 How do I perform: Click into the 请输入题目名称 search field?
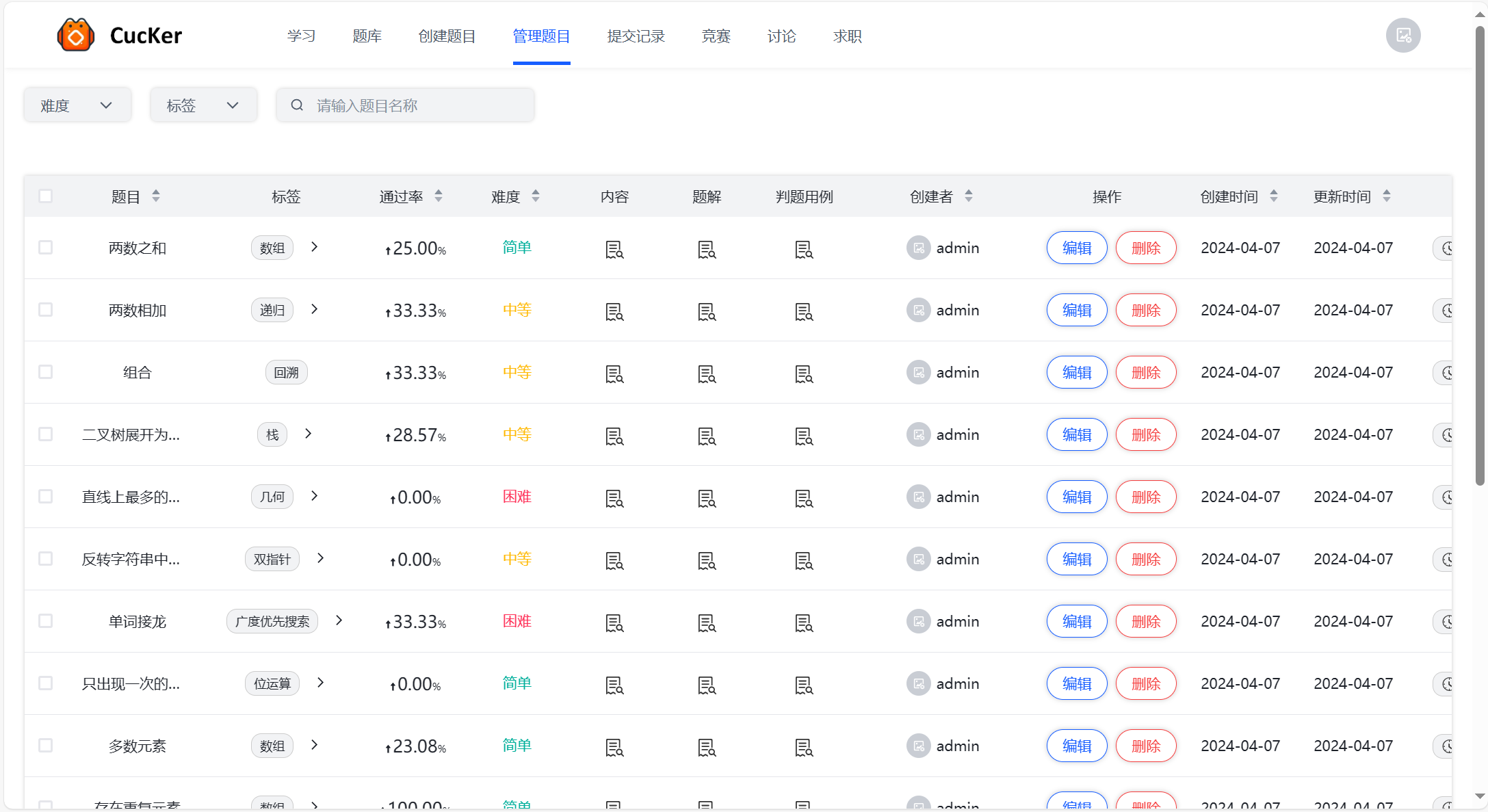(405, 105)
